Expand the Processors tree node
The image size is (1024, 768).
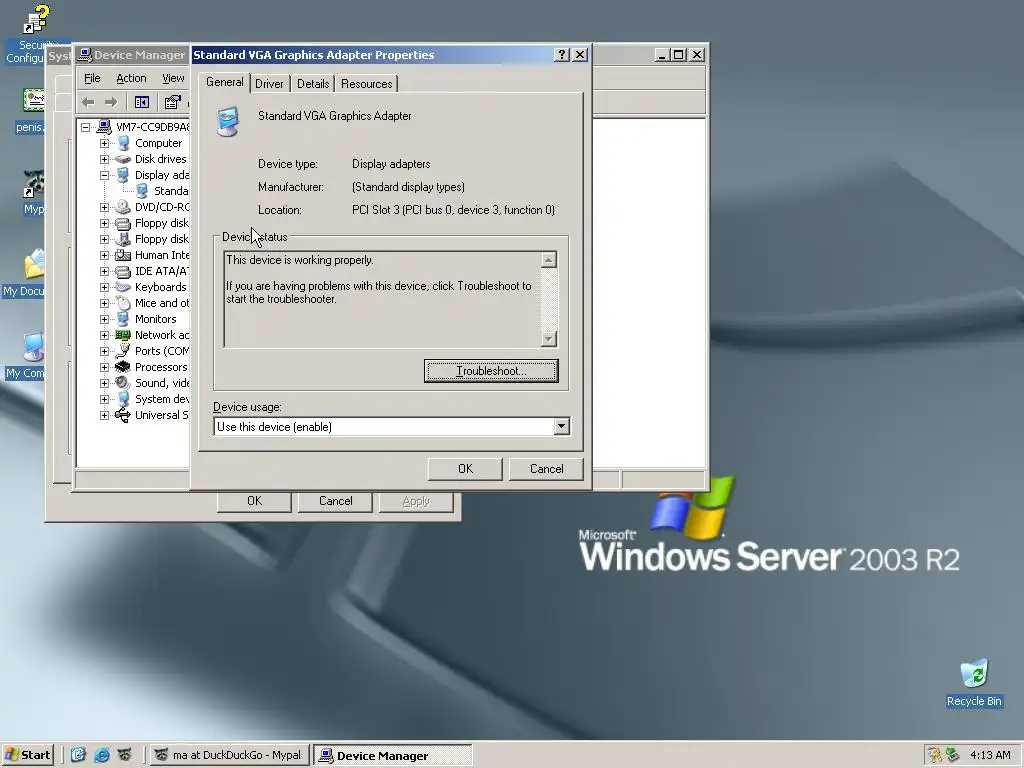tap(104, 367)
